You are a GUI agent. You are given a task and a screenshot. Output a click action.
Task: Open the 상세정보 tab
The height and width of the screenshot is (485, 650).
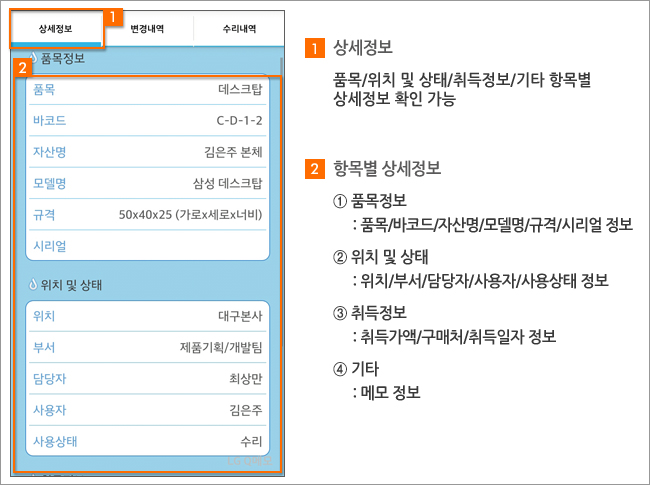[56, 29]
